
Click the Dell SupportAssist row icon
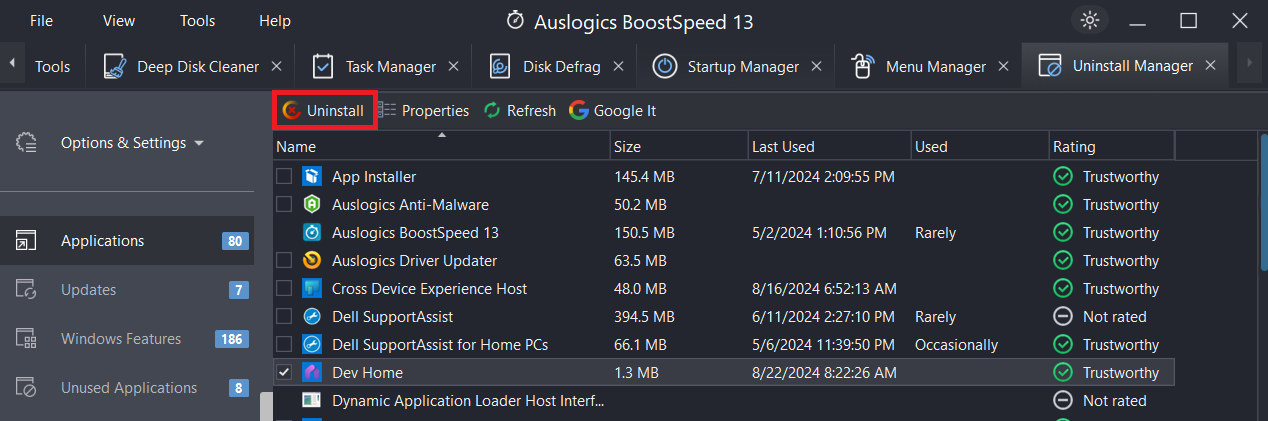click(x=312, y=316)
